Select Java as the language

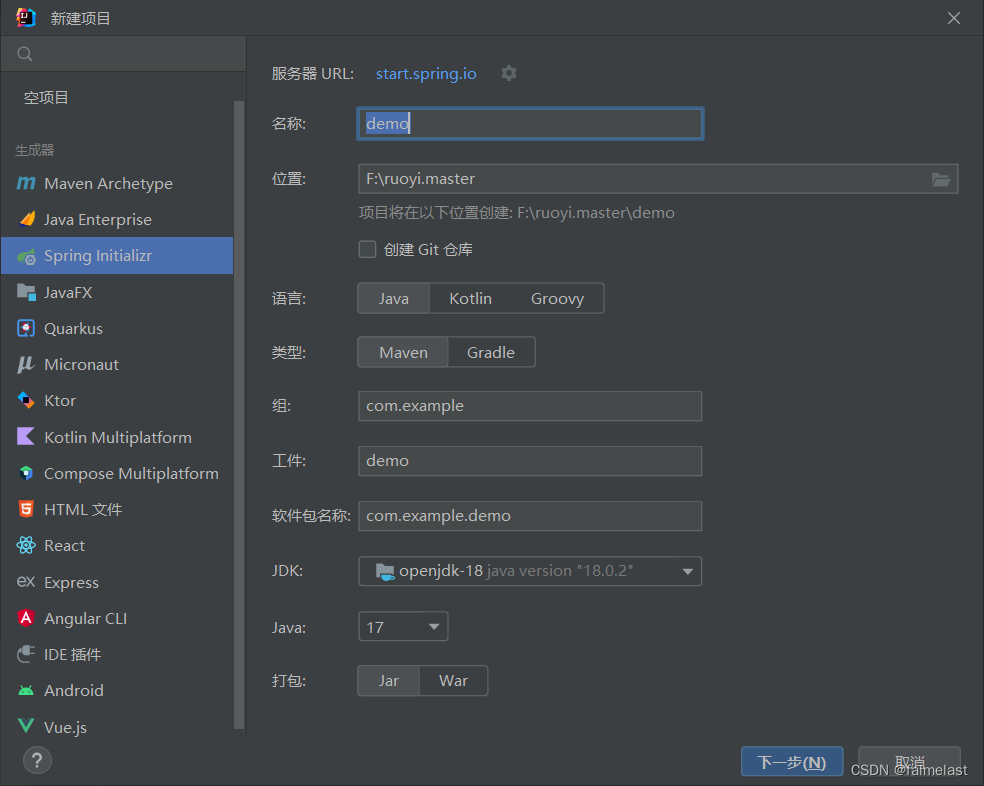(x=393, y=298)
